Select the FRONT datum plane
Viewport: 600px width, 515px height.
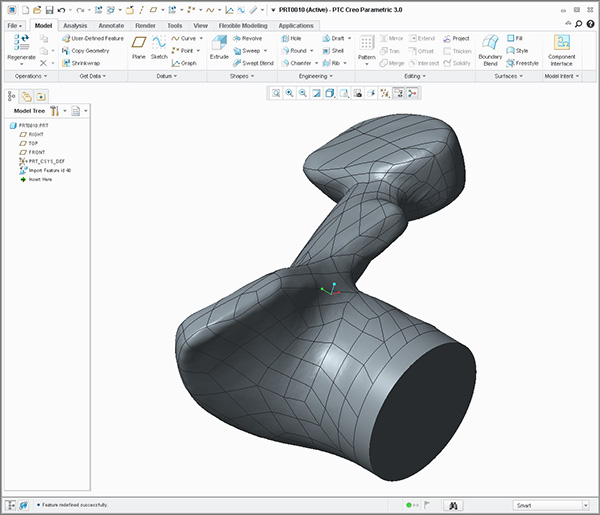(x=32, y=152)
